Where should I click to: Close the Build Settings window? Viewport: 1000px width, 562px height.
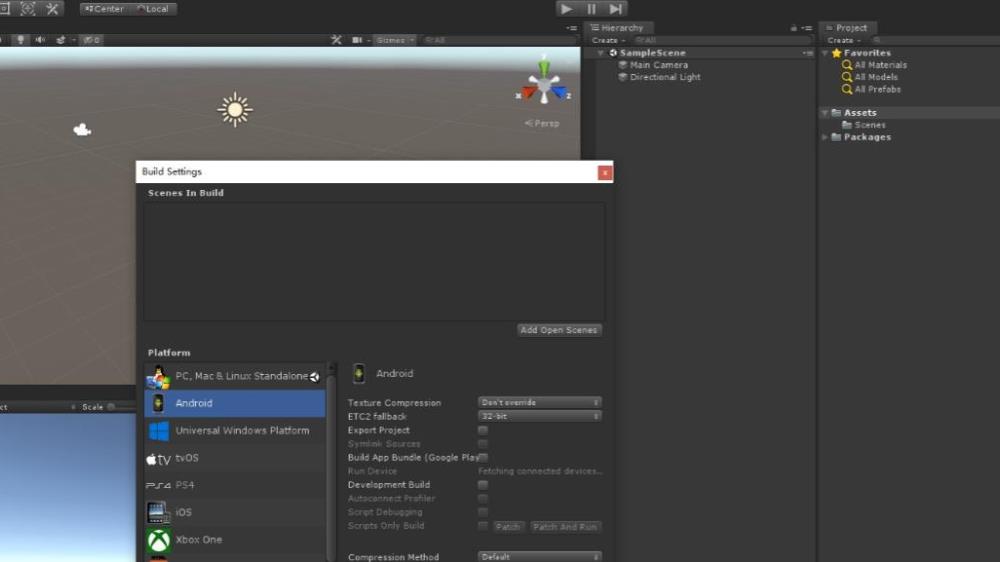coord(605,172)
